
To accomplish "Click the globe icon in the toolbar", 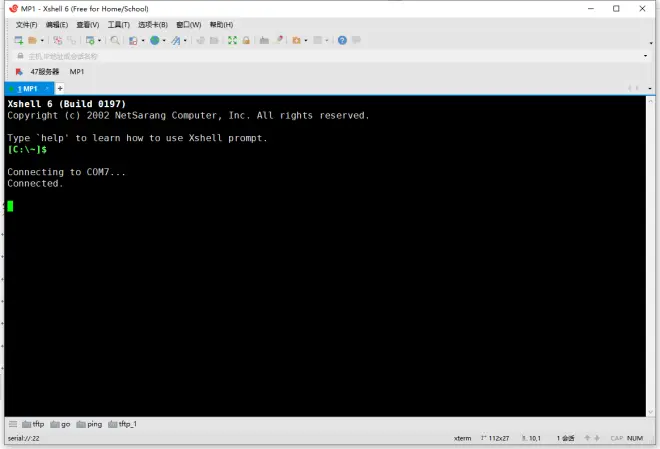I will pos(155,40).
